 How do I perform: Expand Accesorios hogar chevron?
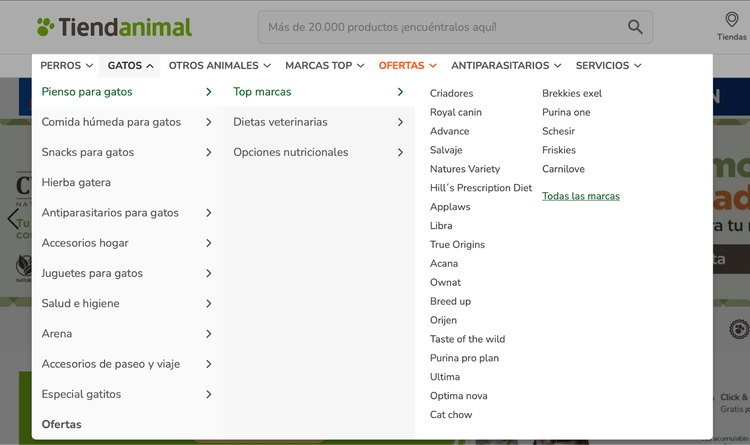209,243
